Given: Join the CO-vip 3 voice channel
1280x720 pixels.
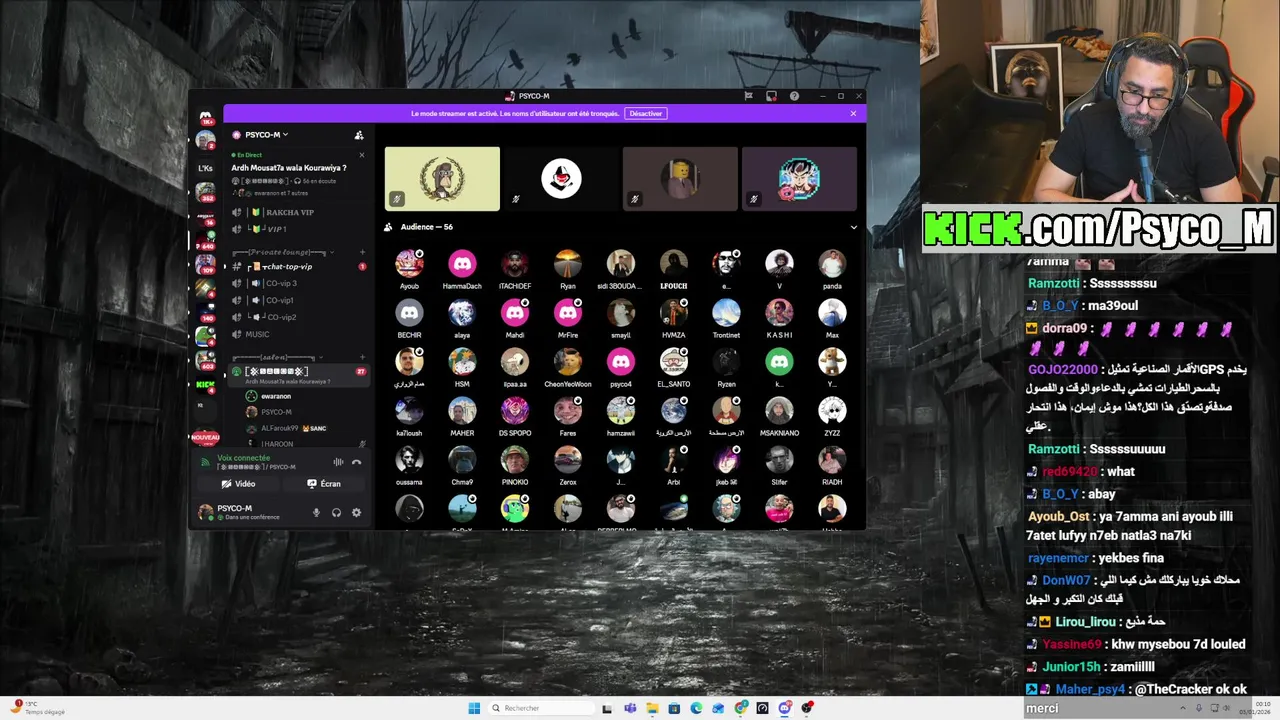Looking at the screenshot, I should pyautogui.click(x=297, y=283).
